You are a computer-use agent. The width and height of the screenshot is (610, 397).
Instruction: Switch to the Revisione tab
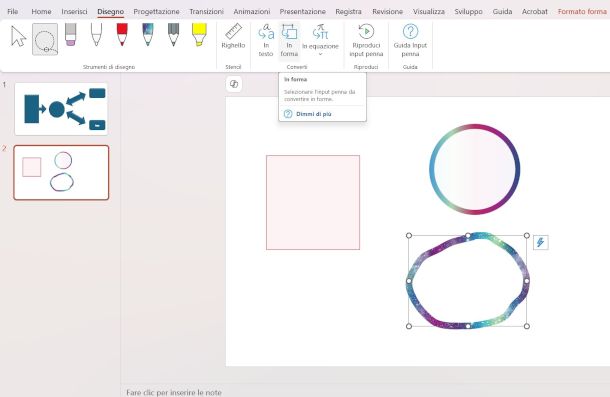pos(387,12)
